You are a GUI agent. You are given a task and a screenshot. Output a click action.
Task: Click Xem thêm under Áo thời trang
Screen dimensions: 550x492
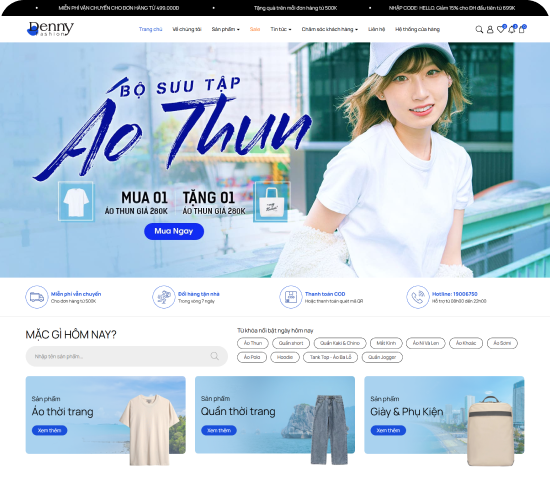coord(49,430)
